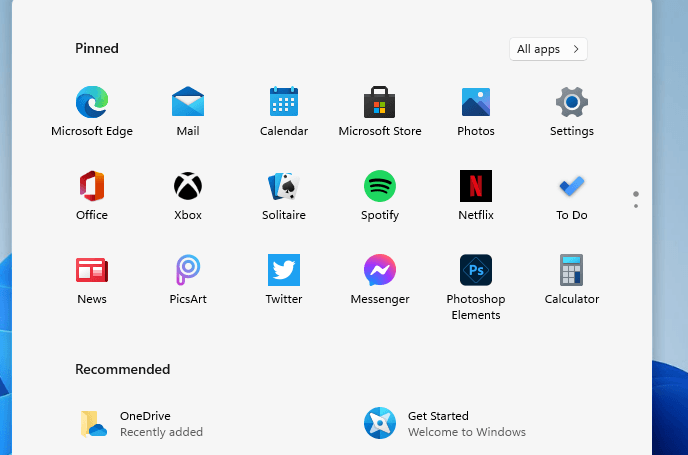Open the Xbox app
This screenshot has width=688, height=455.
[x=188, y=196]
